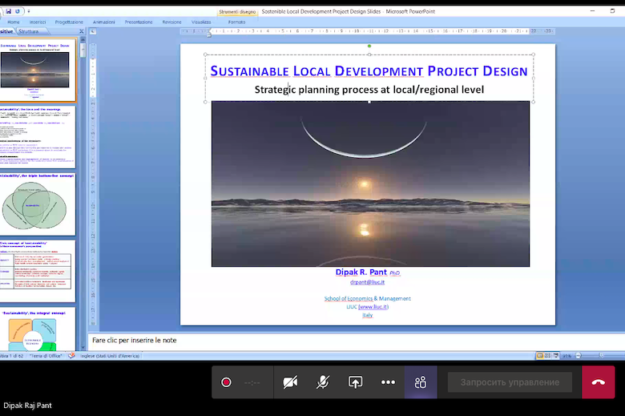Open the Formato ribbon tab
Image resolution: width=625 pixels, height=416 pixels.
click(x=237, y=21)
